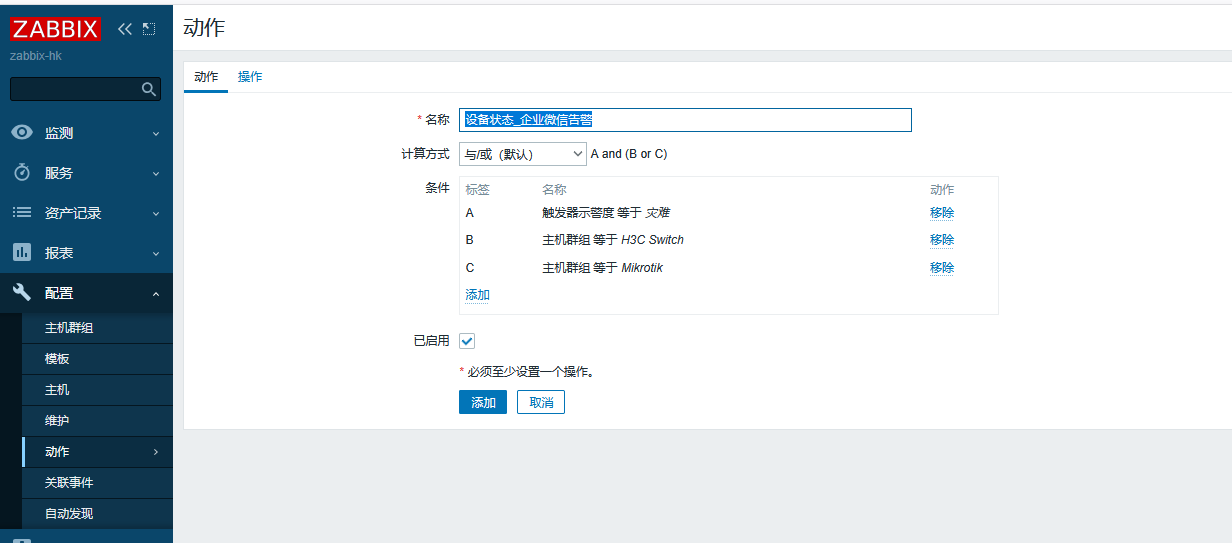Image resolution: width=1232 pixels, height=543 pixels.
Task: Click formula text A and (B or C)
Action: tap(629, 154)
